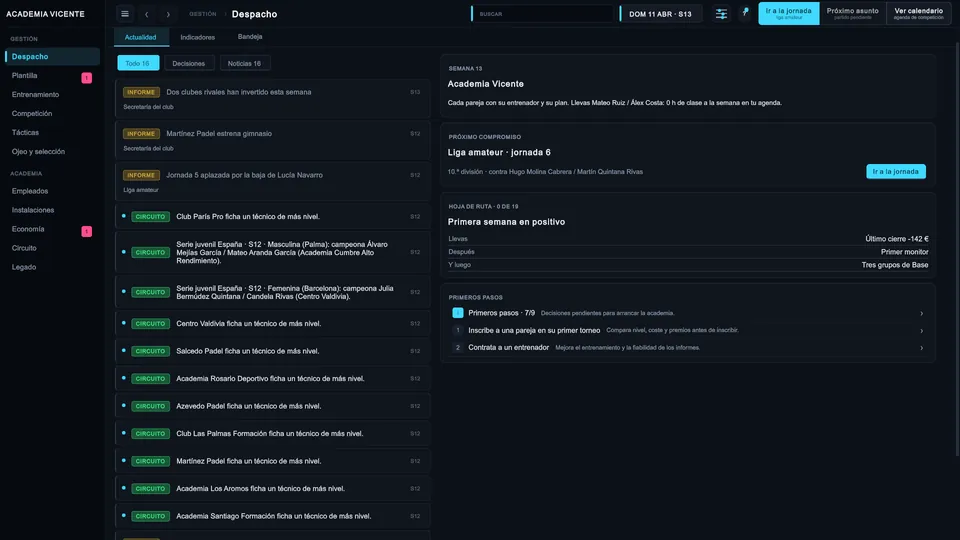Expand 'Contrata a un entrenador' row chevron

(x=921, y=348)
